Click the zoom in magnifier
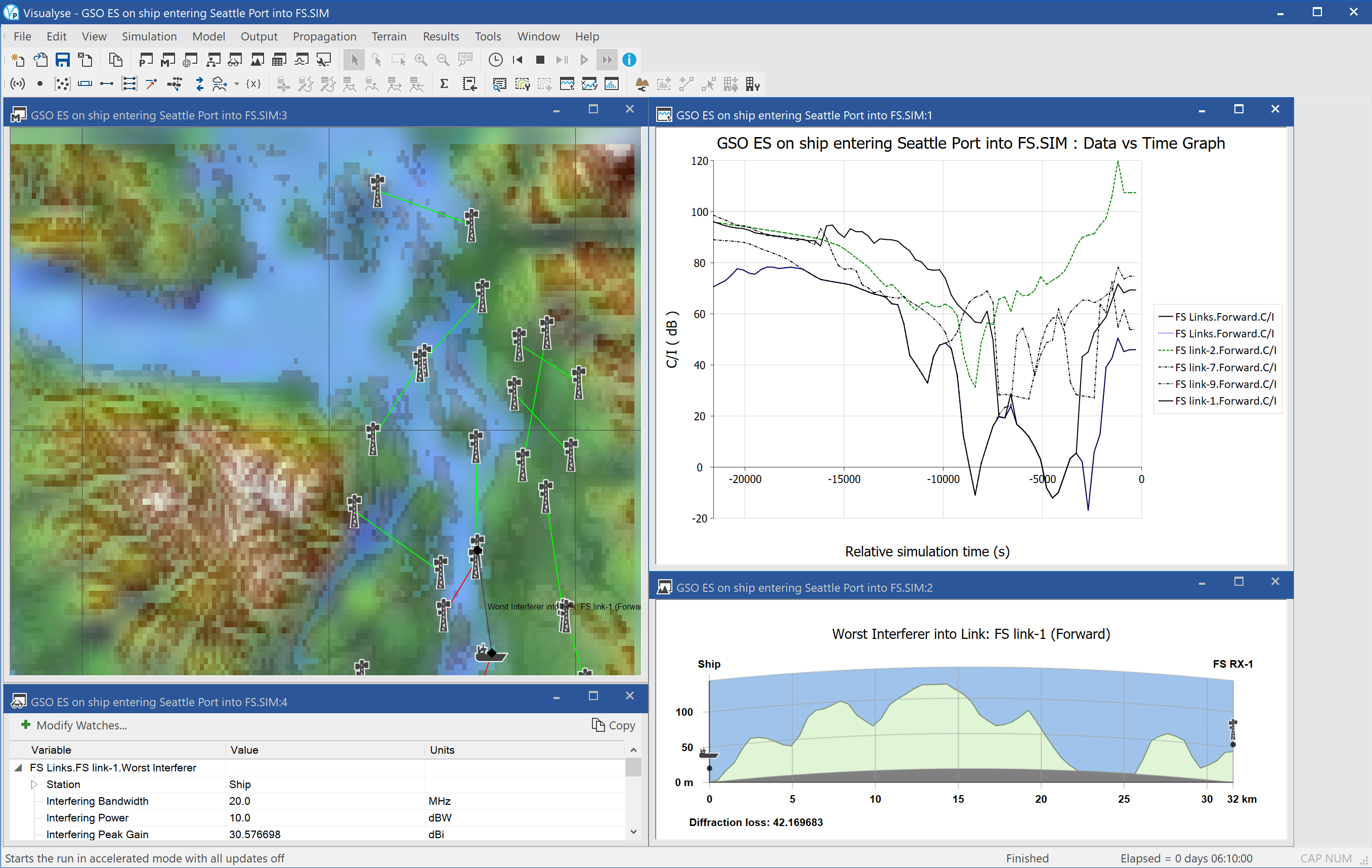 421,60
